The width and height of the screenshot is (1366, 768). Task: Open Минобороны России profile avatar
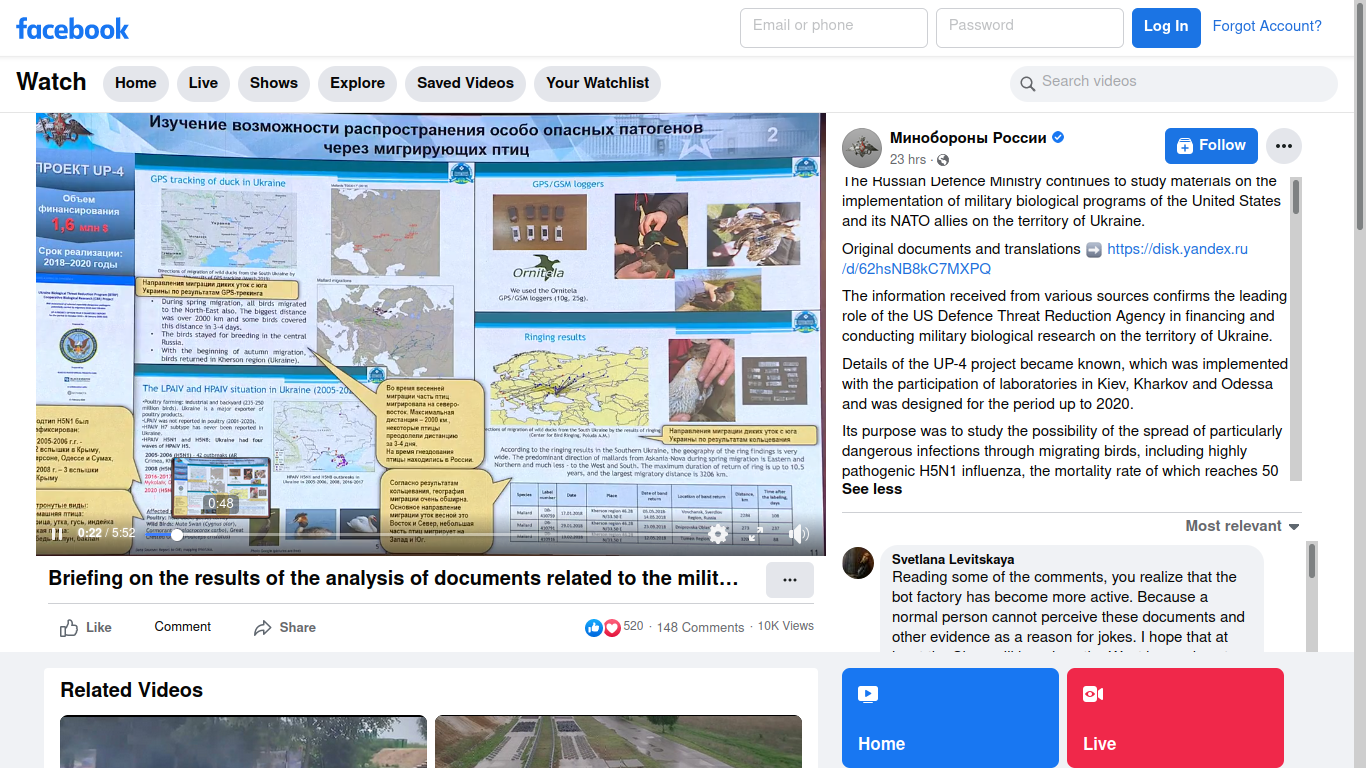pyautogui.click(x=861, y=148)
